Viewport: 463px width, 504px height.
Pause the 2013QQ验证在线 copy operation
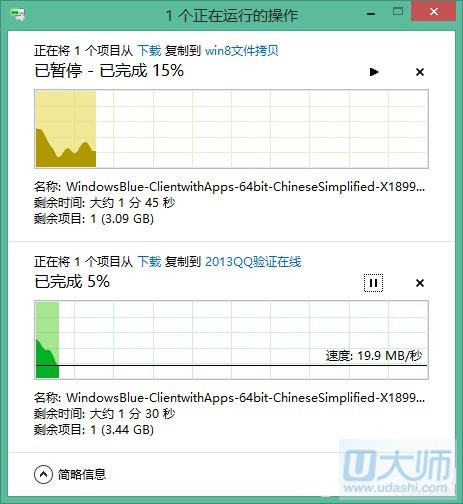pyautogui.click(x=373, y=283)
